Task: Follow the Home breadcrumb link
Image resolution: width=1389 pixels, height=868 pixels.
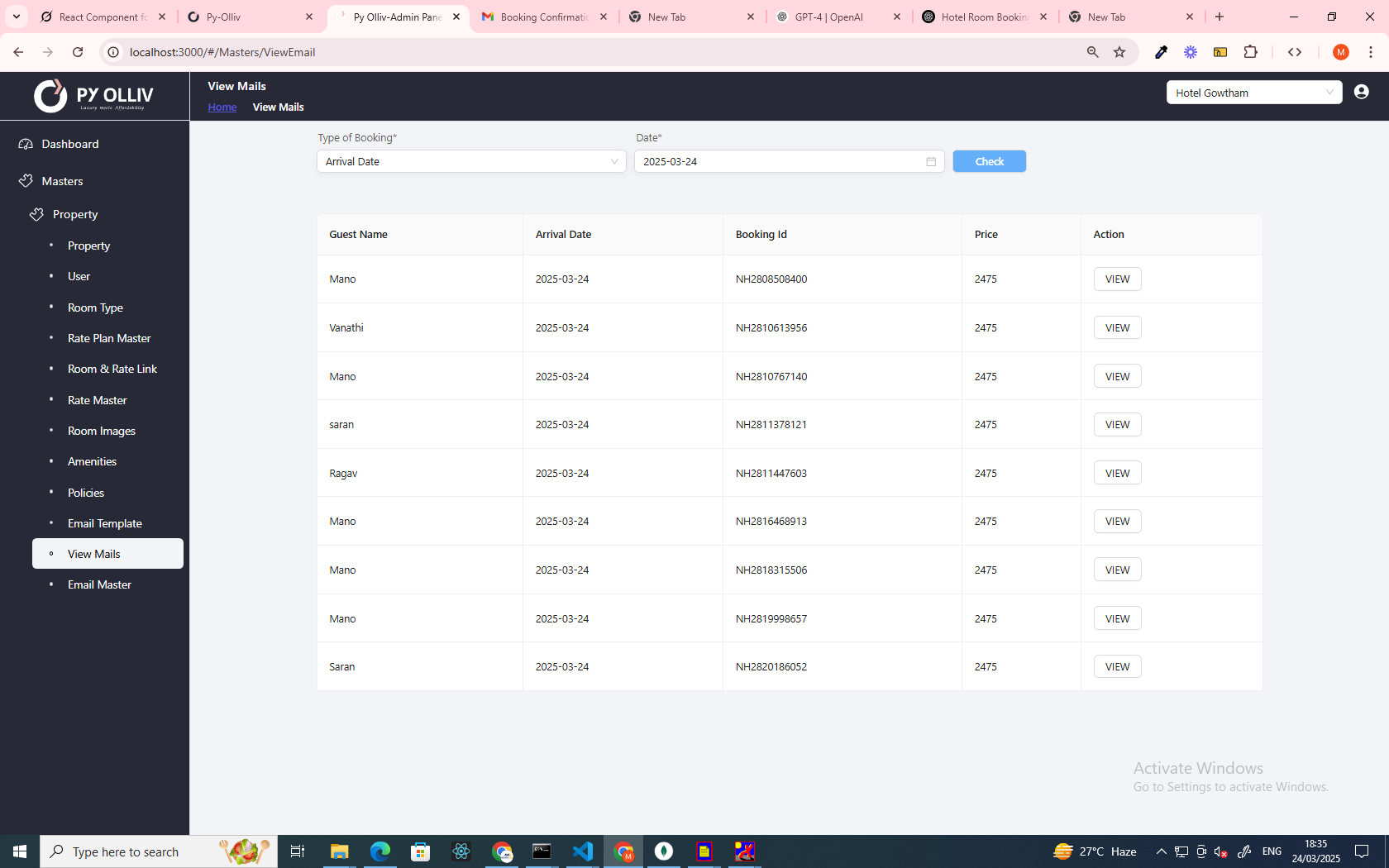Action: [x=222, y=107]
